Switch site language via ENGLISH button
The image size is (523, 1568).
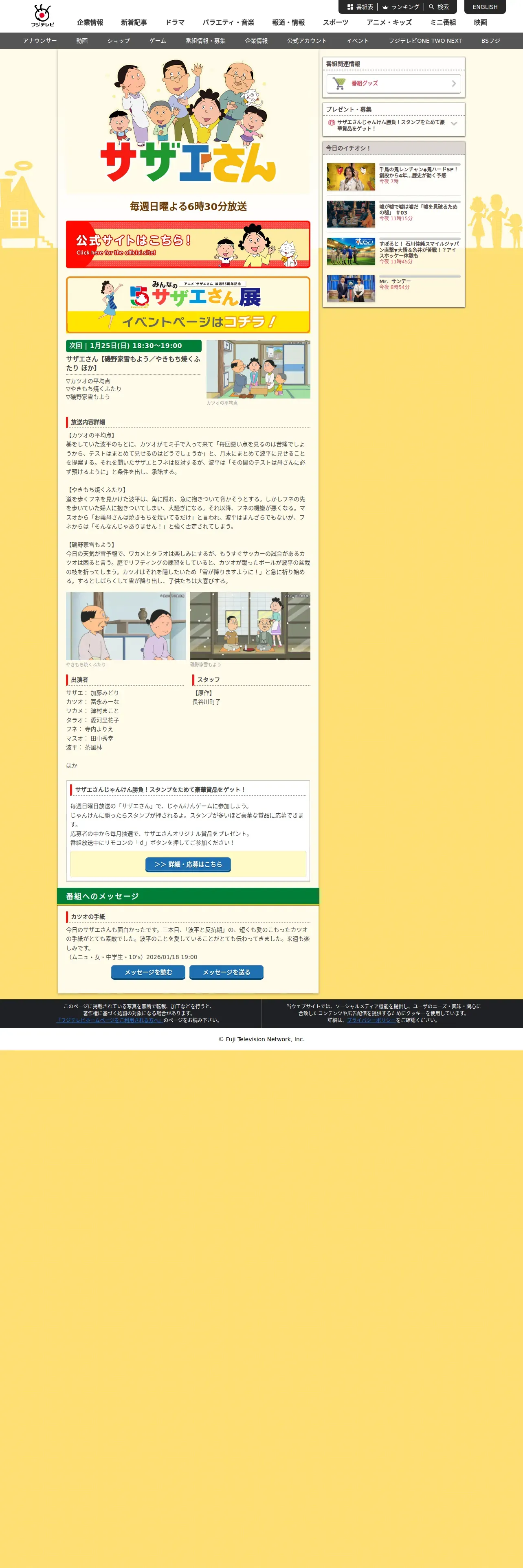pos(485,7)
